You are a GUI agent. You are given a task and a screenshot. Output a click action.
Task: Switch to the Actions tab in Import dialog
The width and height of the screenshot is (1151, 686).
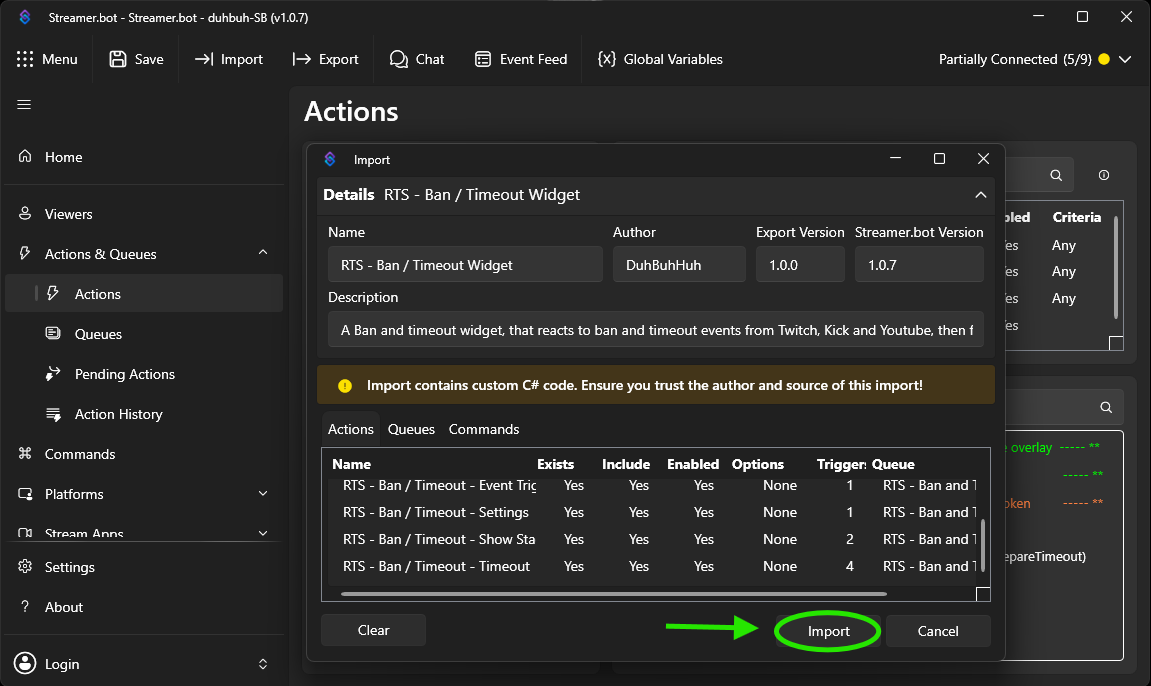click(x=350, y=429)
